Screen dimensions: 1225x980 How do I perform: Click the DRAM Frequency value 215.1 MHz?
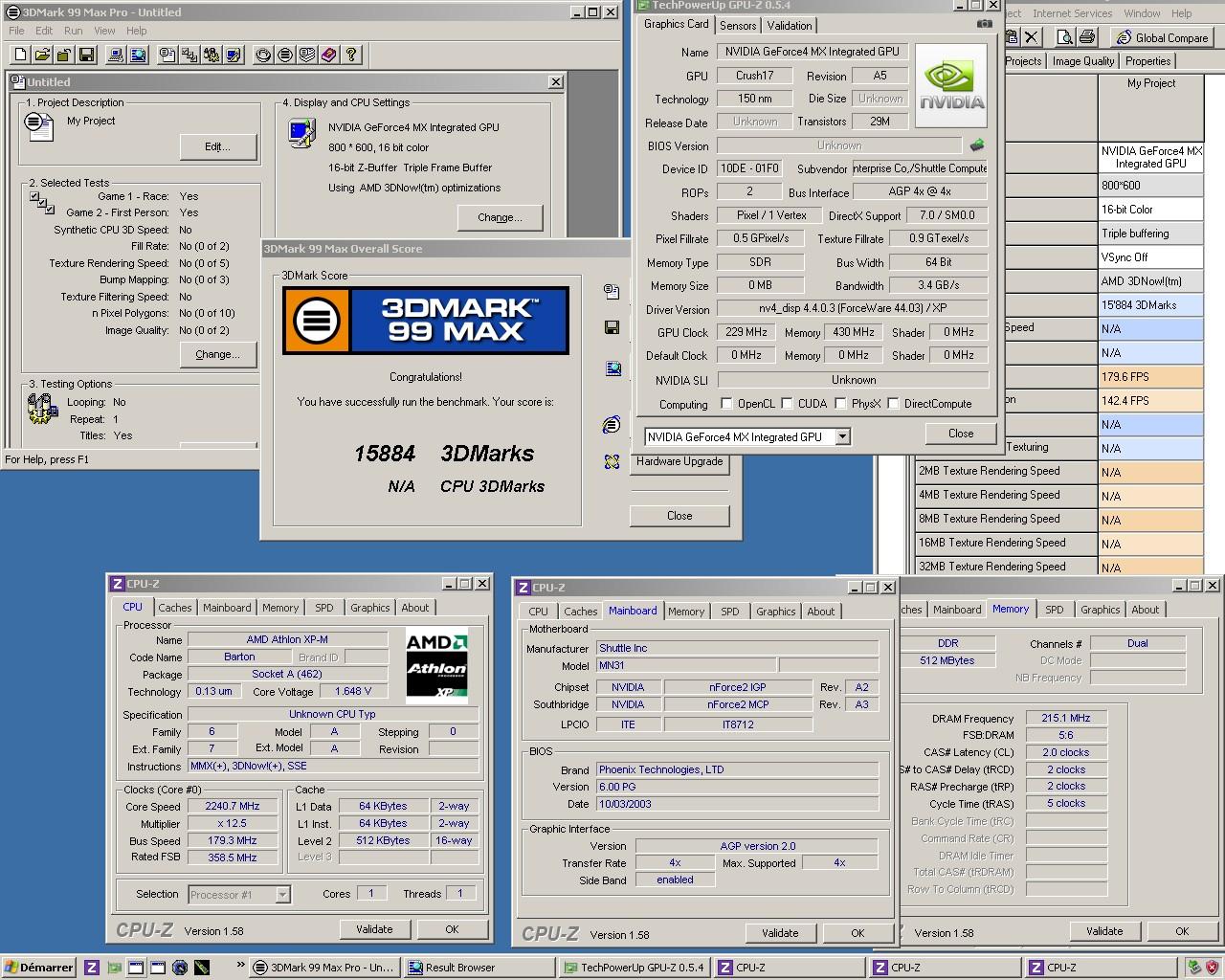click(1066, 718)
